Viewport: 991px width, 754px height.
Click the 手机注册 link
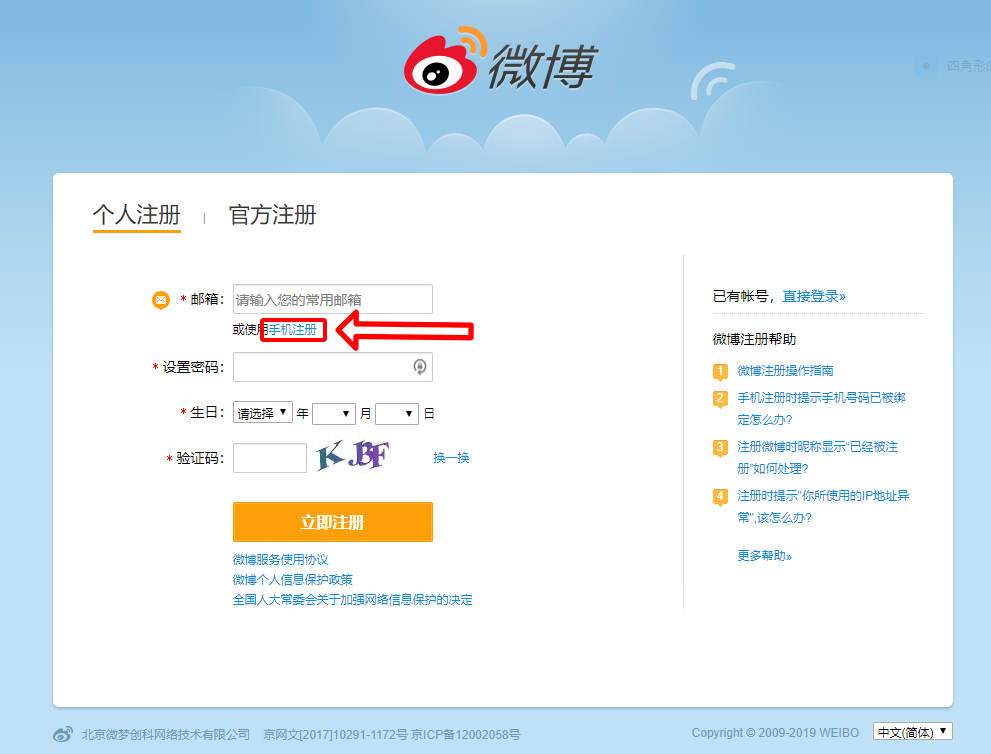click(293, 329)
